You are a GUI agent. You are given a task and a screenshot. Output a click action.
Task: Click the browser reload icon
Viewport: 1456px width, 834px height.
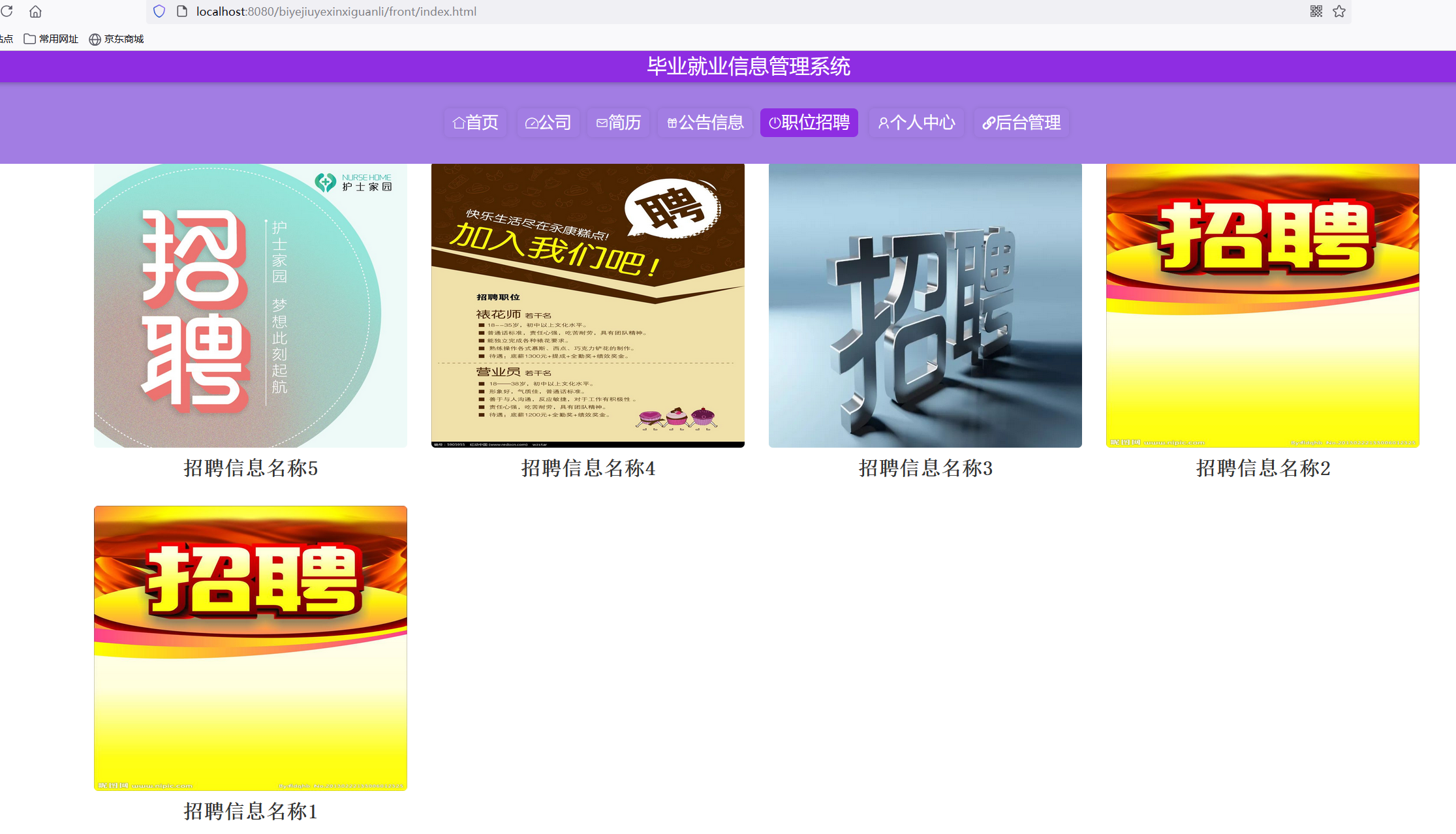pyautogui.click(x=7, y=11)
